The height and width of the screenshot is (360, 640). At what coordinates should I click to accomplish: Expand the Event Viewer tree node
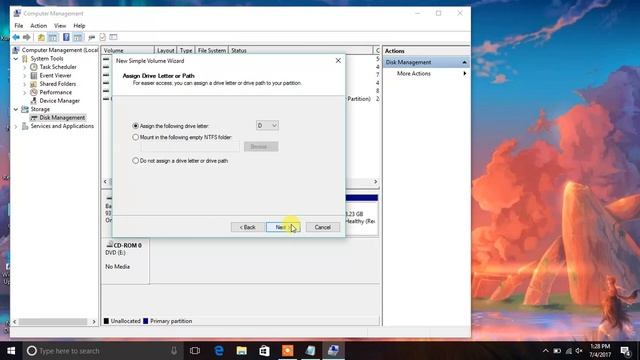[24, 75]
